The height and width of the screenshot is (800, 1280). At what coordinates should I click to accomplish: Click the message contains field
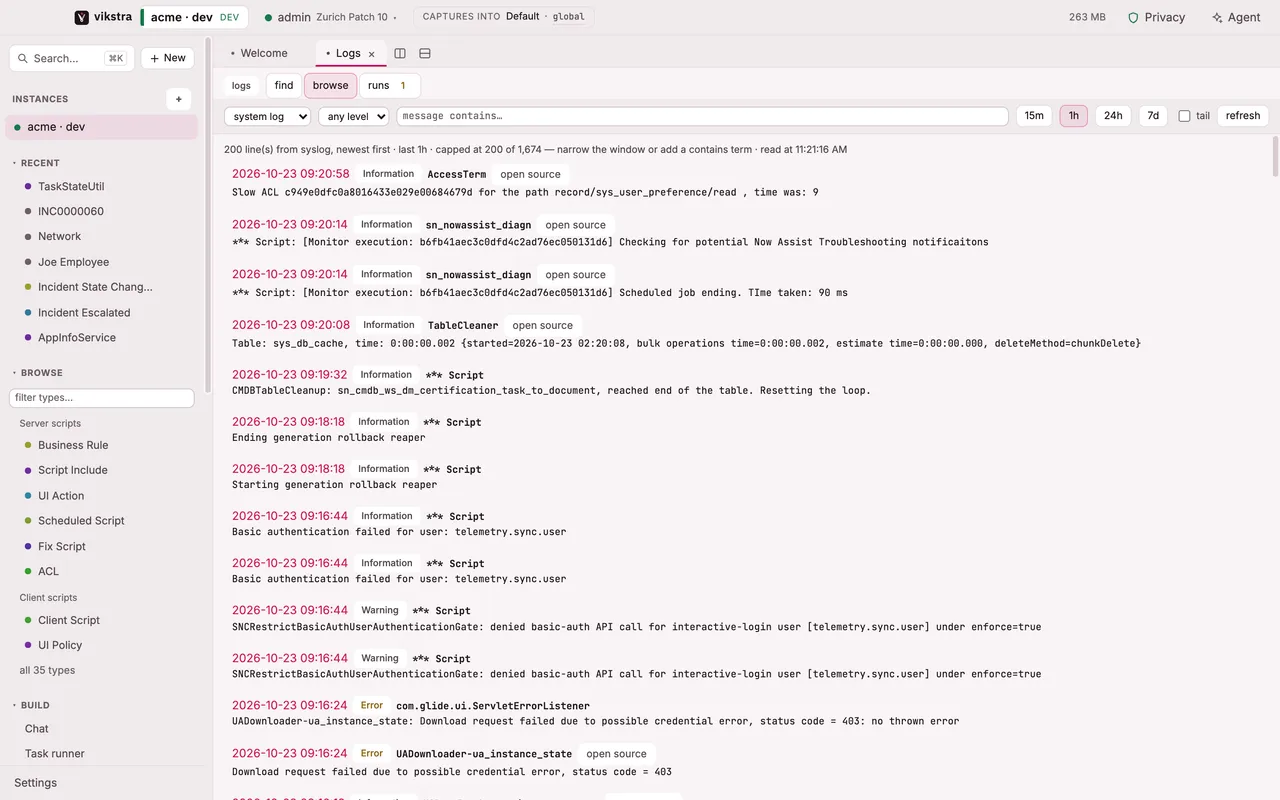pos(702,116)
